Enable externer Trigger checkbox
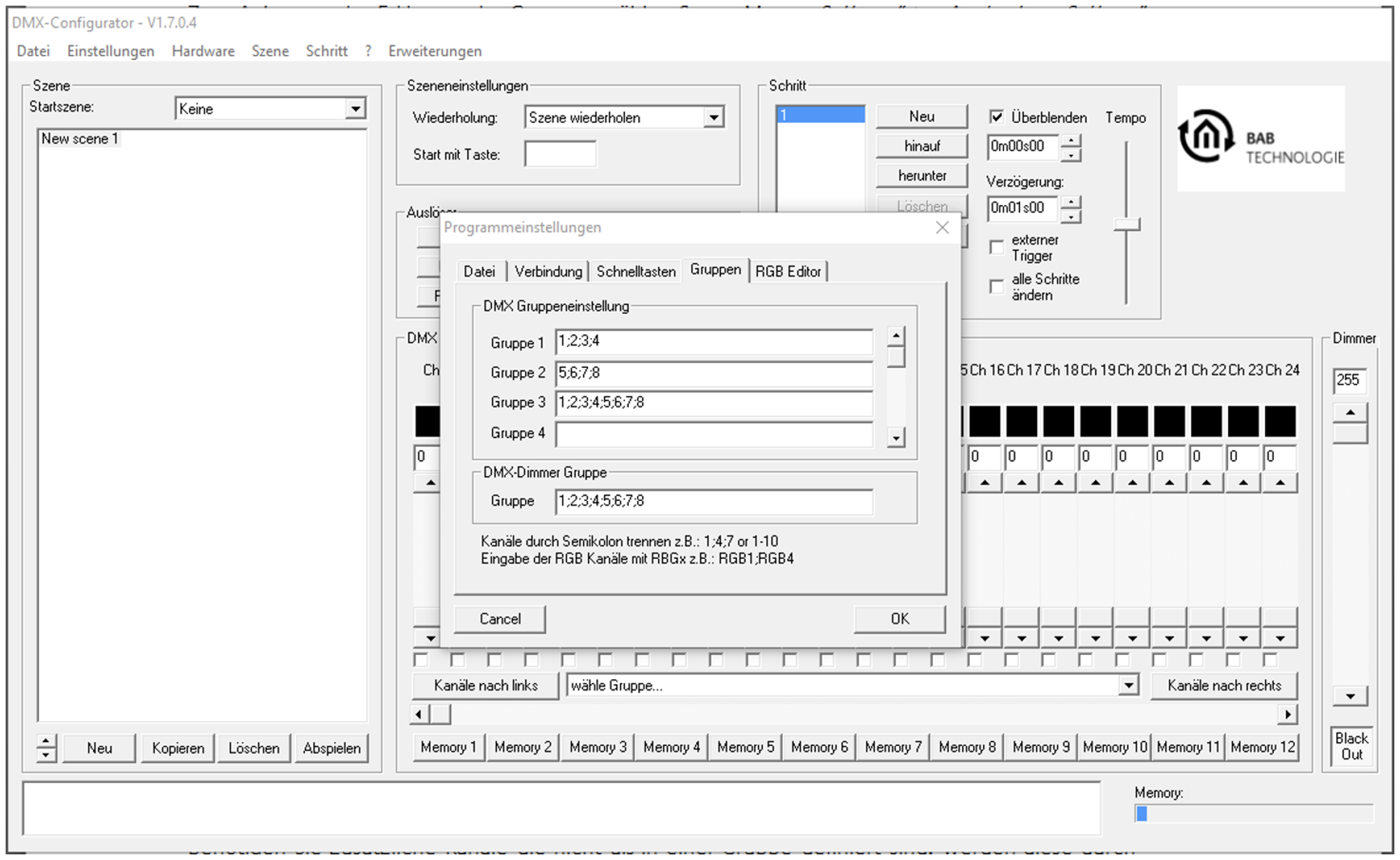The width and height of the screenshot is (1400, 860). point(996,248)
